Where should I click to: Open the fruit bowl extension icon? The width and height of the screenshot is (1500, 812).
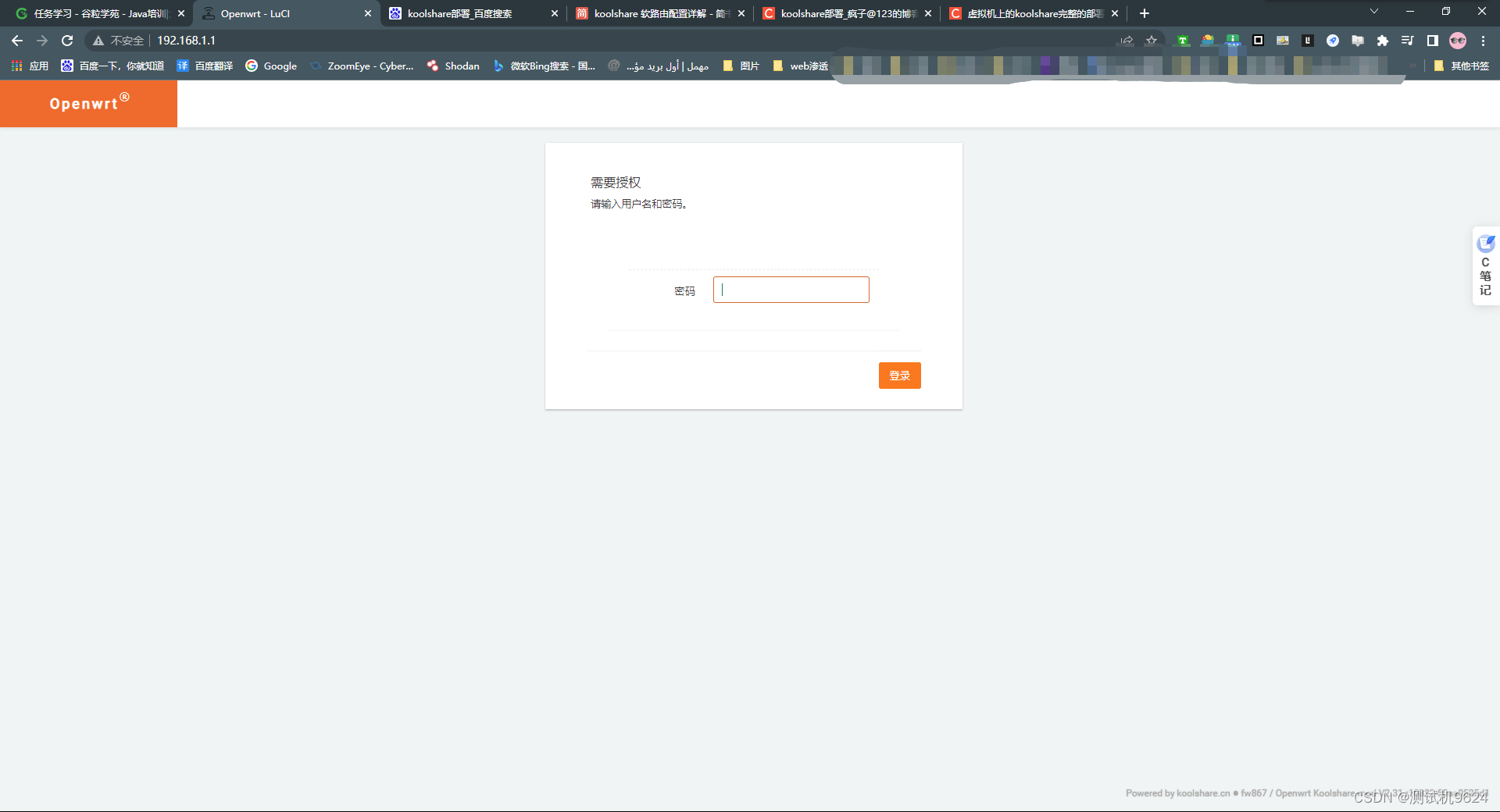1208,41
